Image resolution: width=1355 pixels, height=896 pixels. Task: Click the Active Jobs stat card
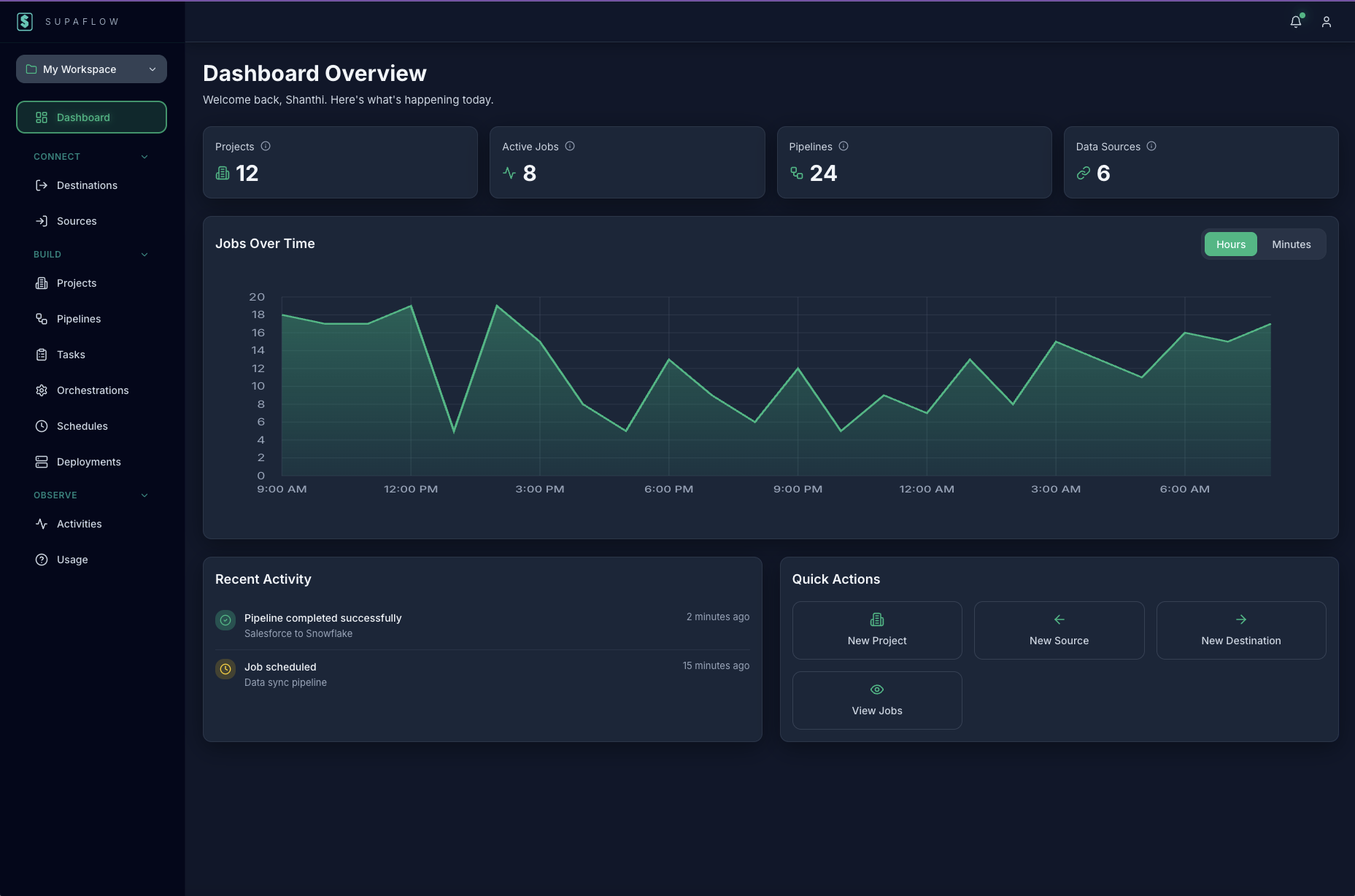[627, 162]
